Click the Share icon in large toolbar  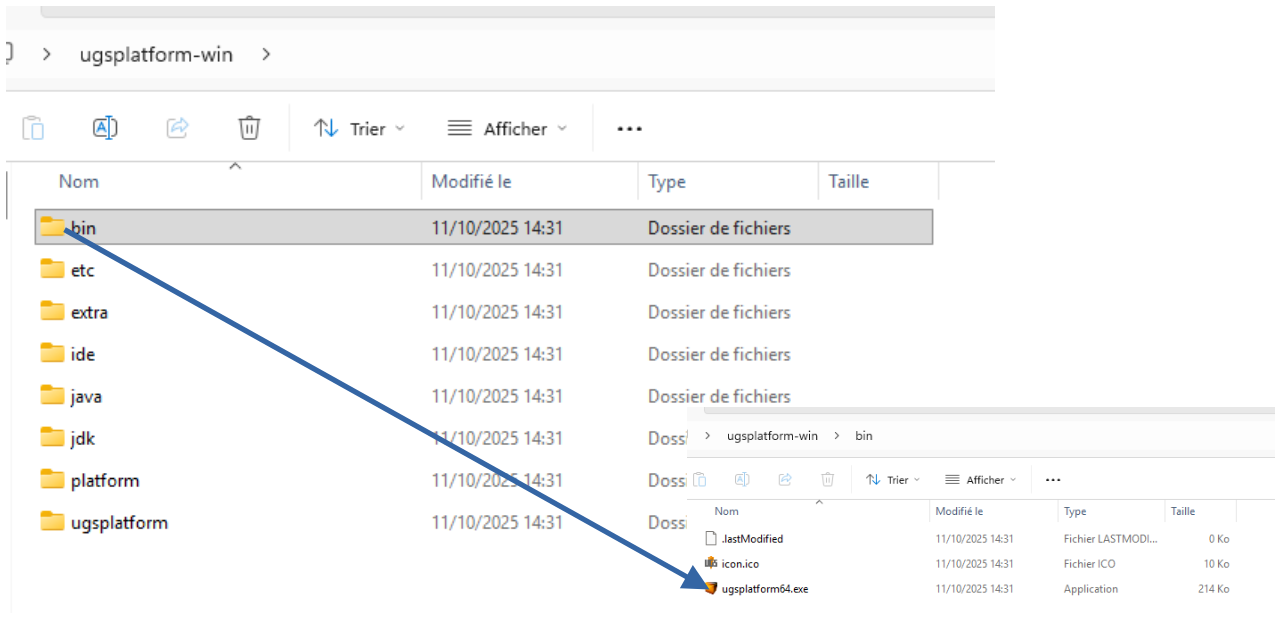click(177, 128)
